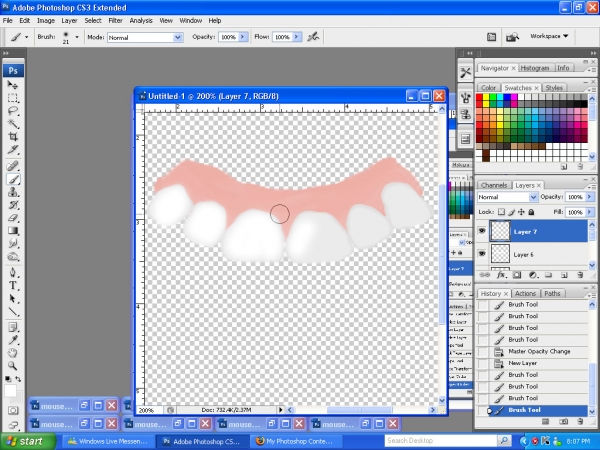Hide Layer 6 with its eye icon
This screenshot has height=450, width=600.
click(x=482, y=253)
